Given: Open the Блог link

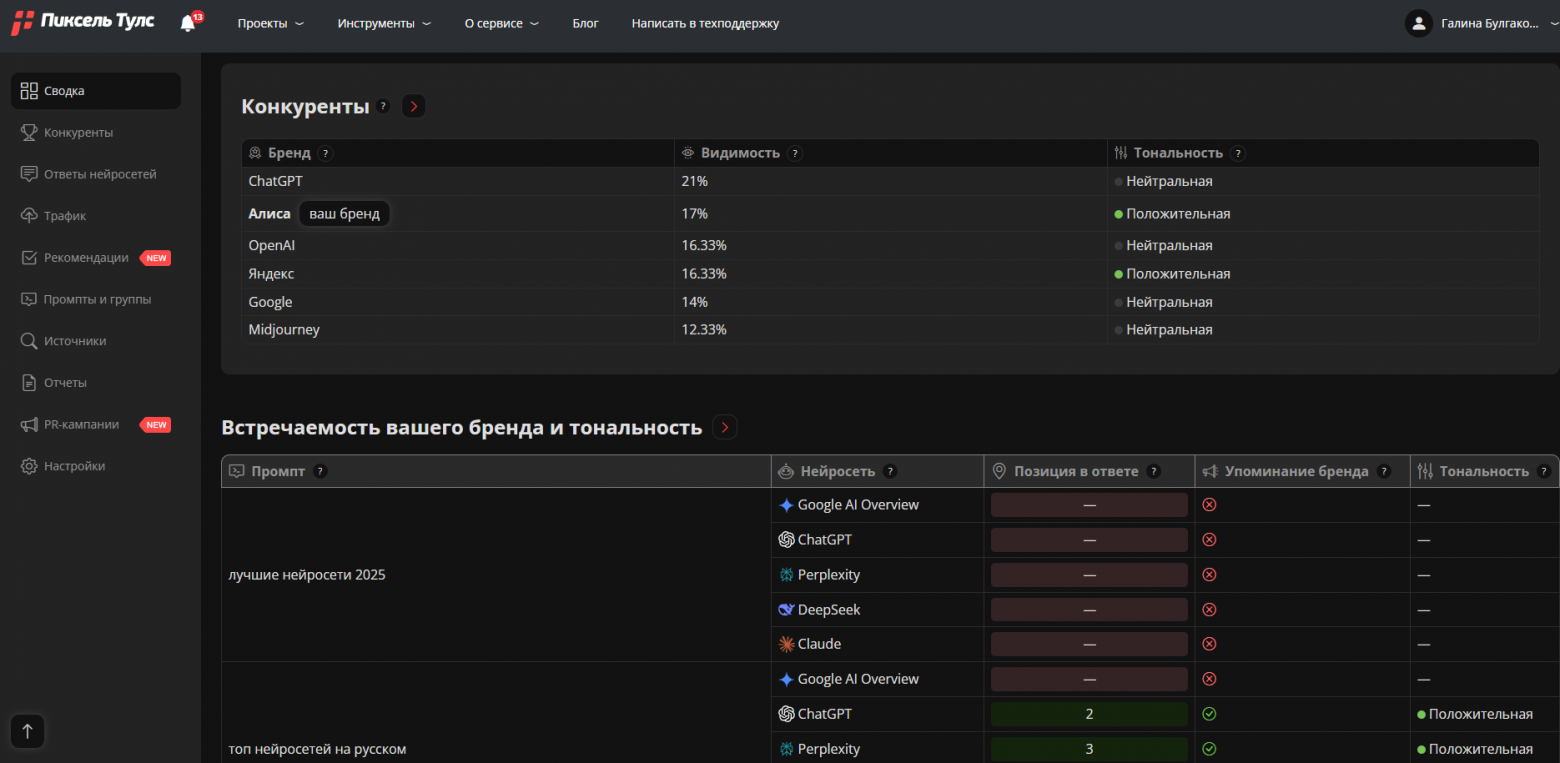Looking at the screenshot, I should click(x=585, y=23).
